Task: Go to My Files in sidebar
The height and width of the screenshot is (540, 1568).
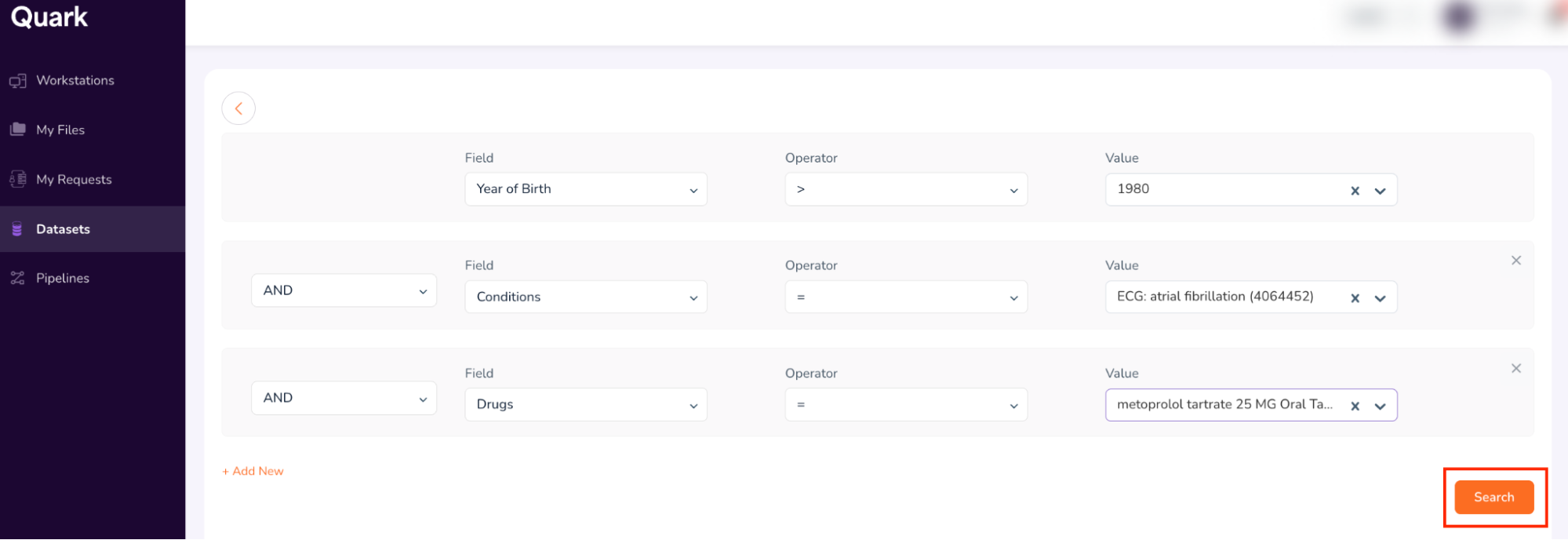Action: click(x=60, y=130)
